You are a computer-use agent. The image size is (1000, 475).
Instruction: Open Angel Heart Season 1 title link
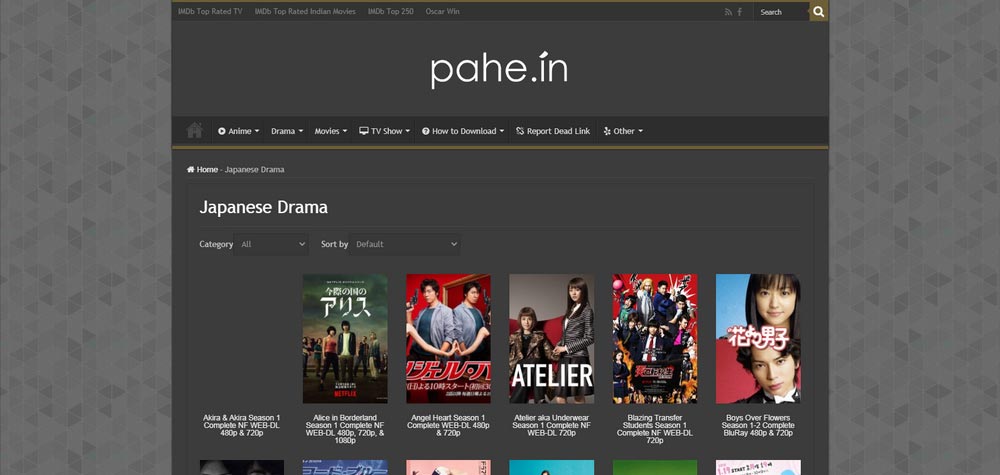click(448, 425)
